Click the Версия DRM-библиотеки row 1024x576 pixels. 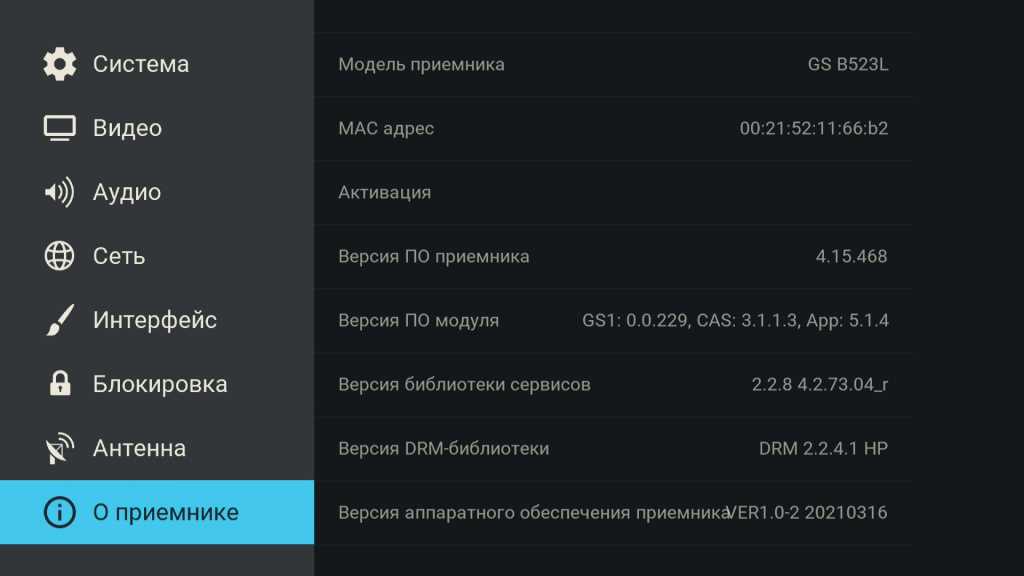coord(612,448)
